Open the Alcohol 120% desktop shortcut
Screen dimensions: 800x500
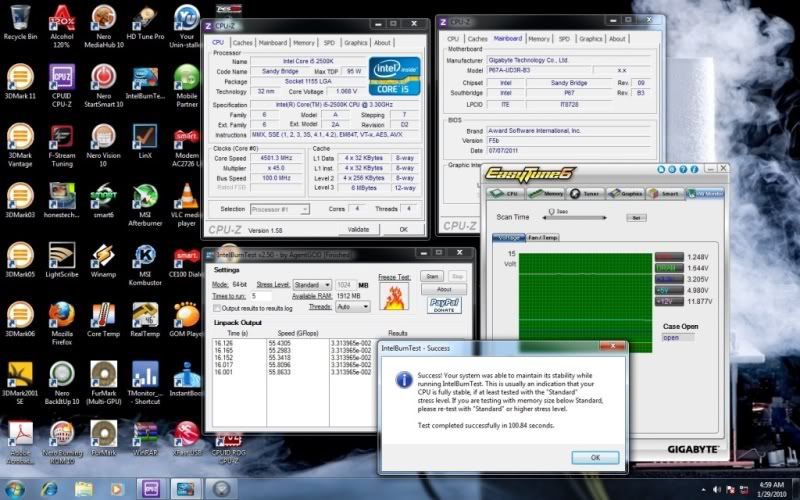[62, 26]
